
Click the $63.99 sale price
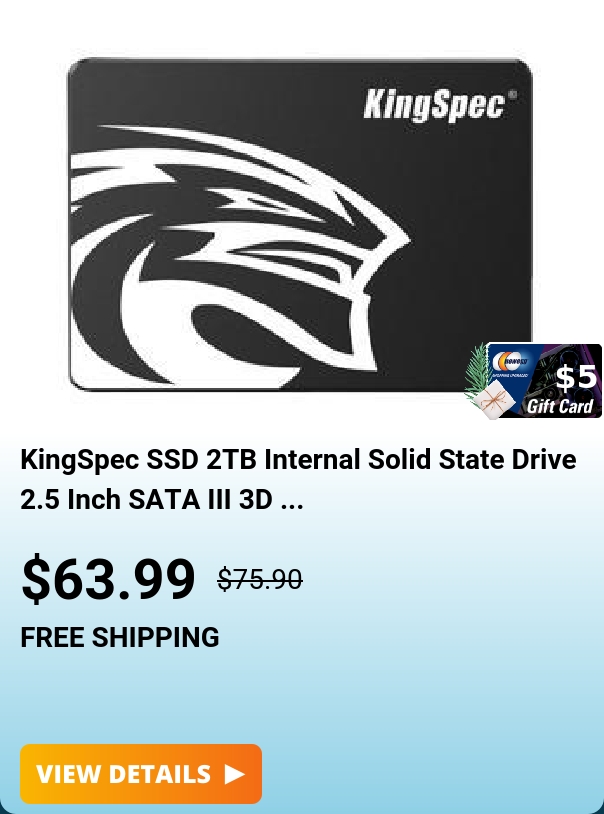pyautogui.click(x=108, y=578)
